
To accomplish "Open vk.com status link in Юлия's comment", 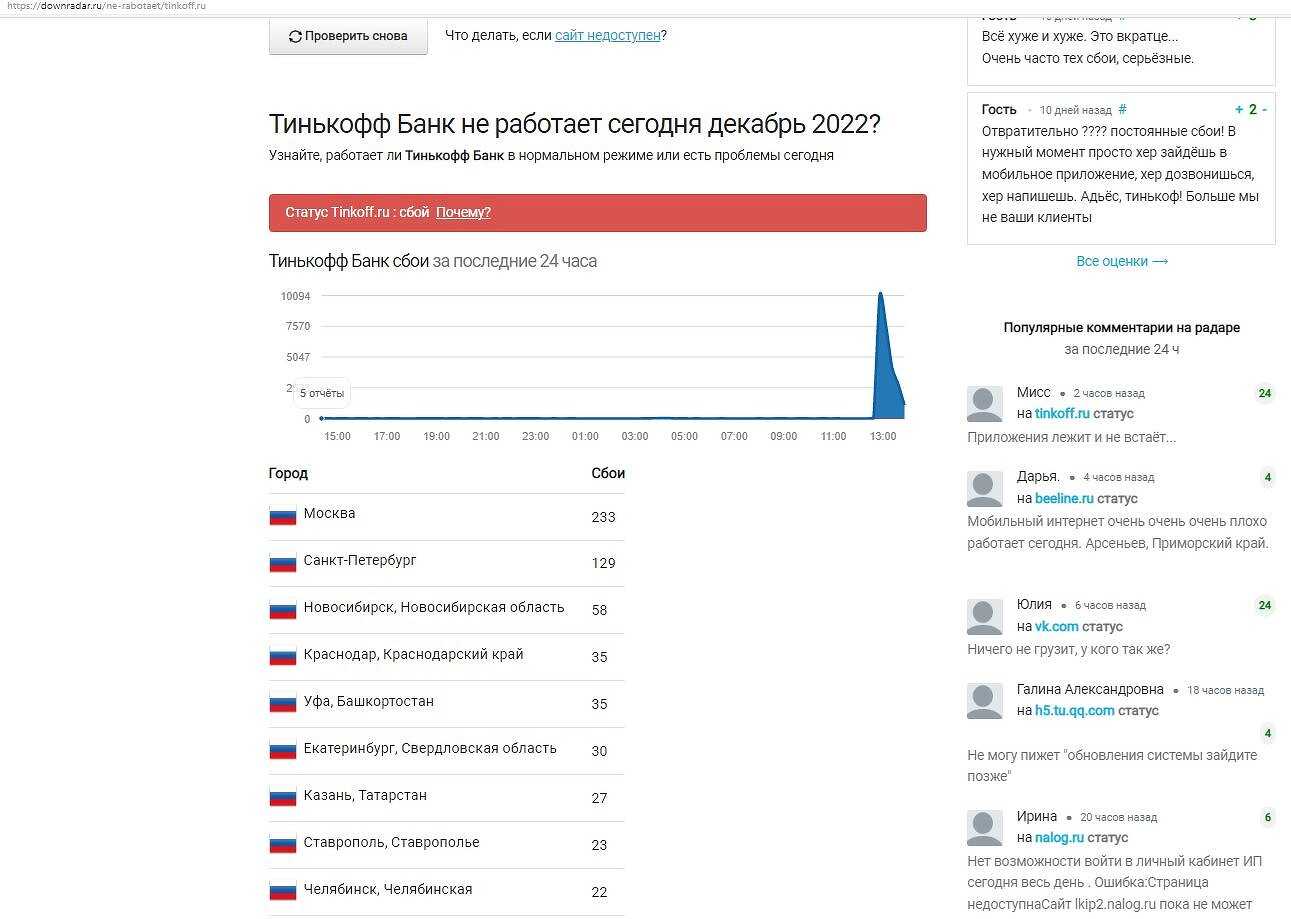I will pos(1056,626).
